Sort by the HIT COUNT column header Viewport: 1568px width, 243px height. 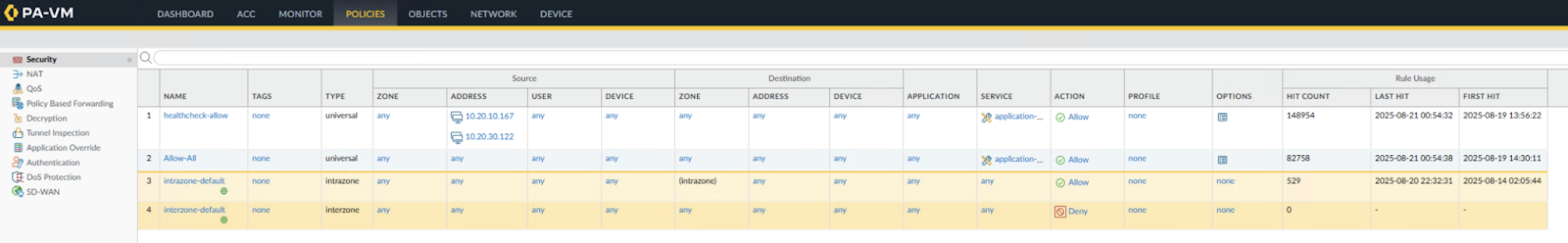coord(1307,96)
